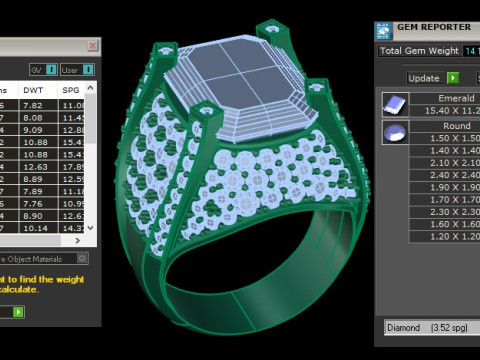Click the table's scroll-down arrow

pos(90,228)
